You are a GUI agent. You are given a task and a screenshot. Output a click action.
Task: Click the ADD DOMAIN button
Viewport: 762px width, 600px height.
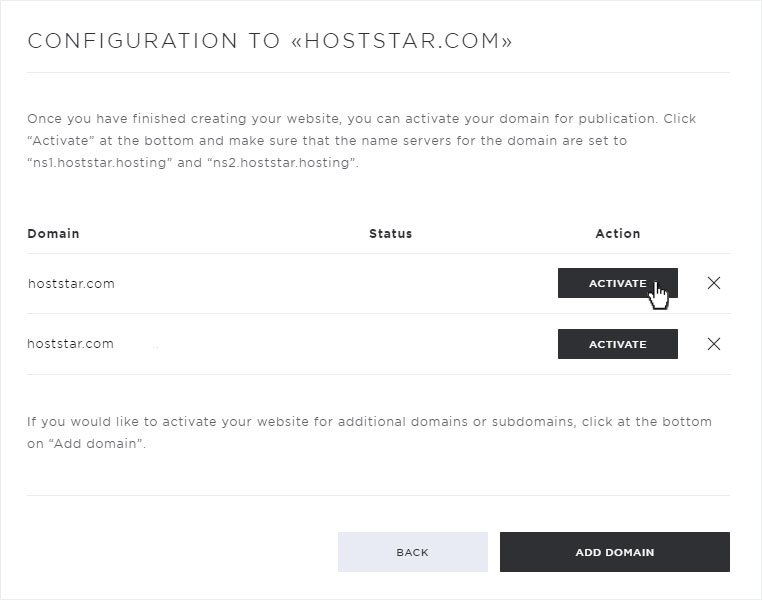tap(615, 552)
